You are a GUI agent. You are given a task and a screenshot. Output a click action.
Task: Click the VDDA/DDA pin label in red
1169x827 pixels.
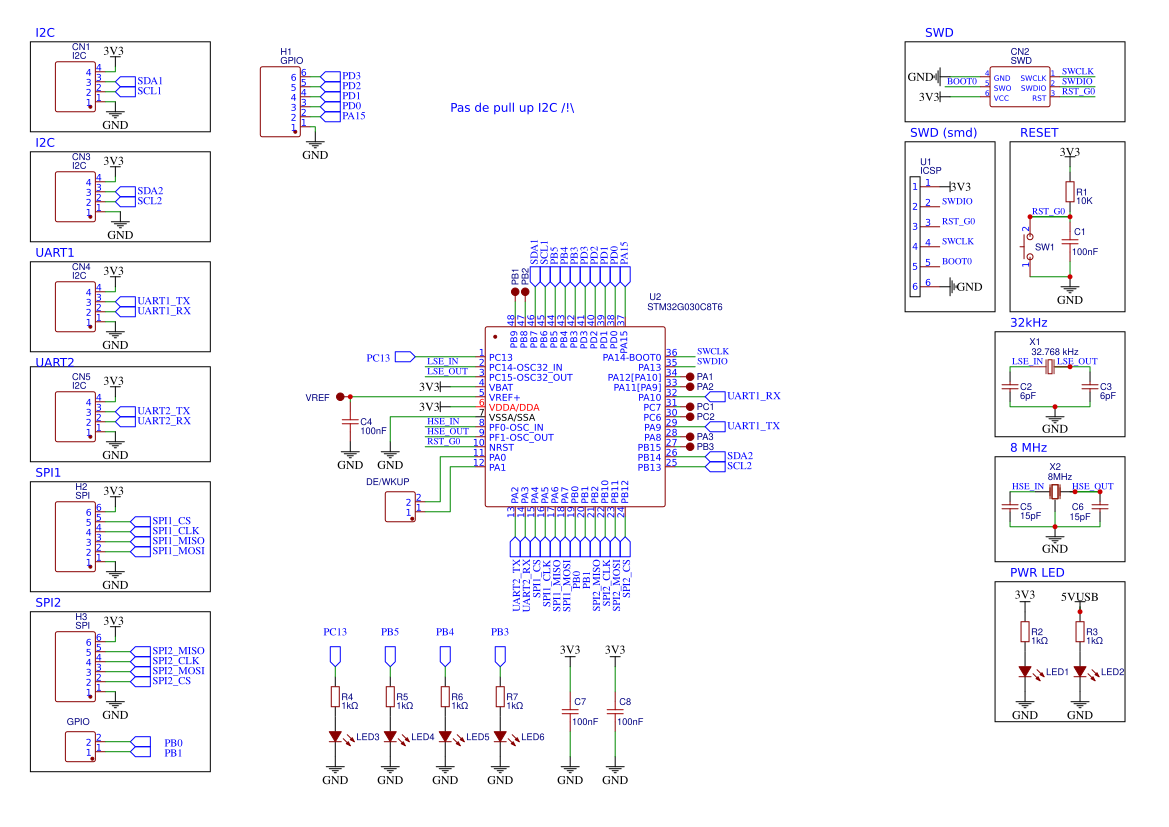pos(514,407)
